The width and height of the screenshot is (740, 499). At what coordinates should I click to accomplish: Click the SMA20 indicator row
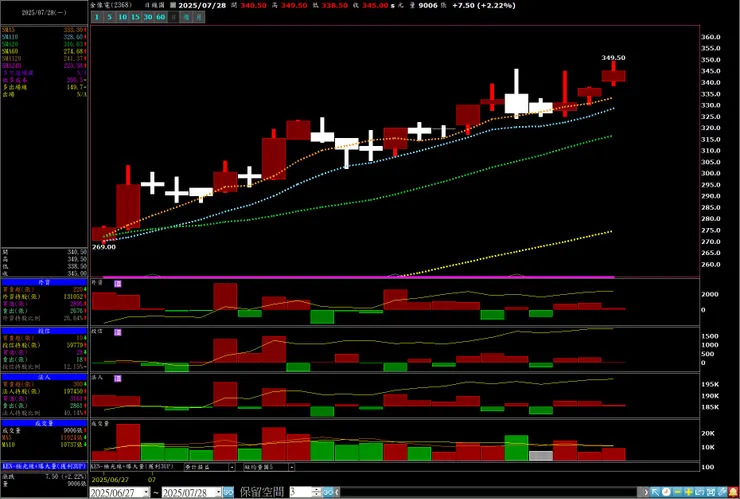coord(44,43)
